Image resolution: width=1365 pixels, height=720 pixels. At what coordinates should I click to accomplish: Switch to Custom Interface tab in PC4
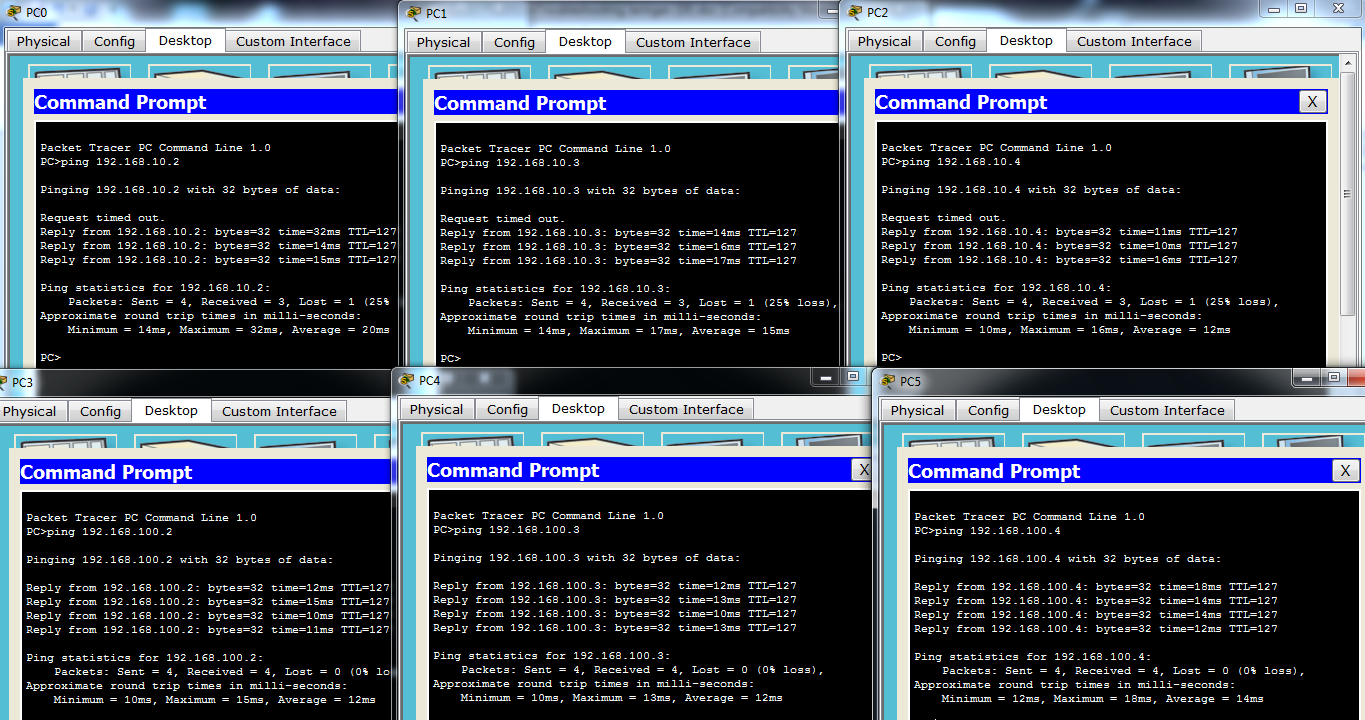[x=686, y=410]
